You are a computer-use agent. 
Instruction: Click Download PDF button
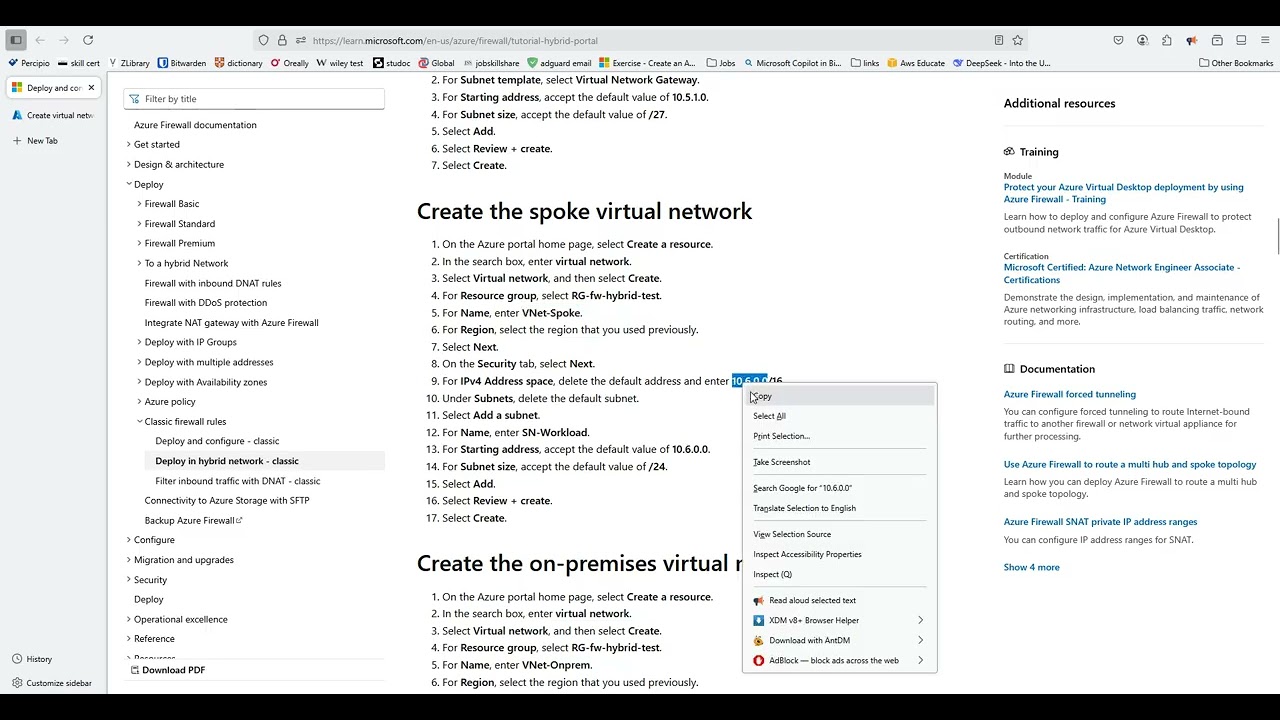[x=166, y=670]
